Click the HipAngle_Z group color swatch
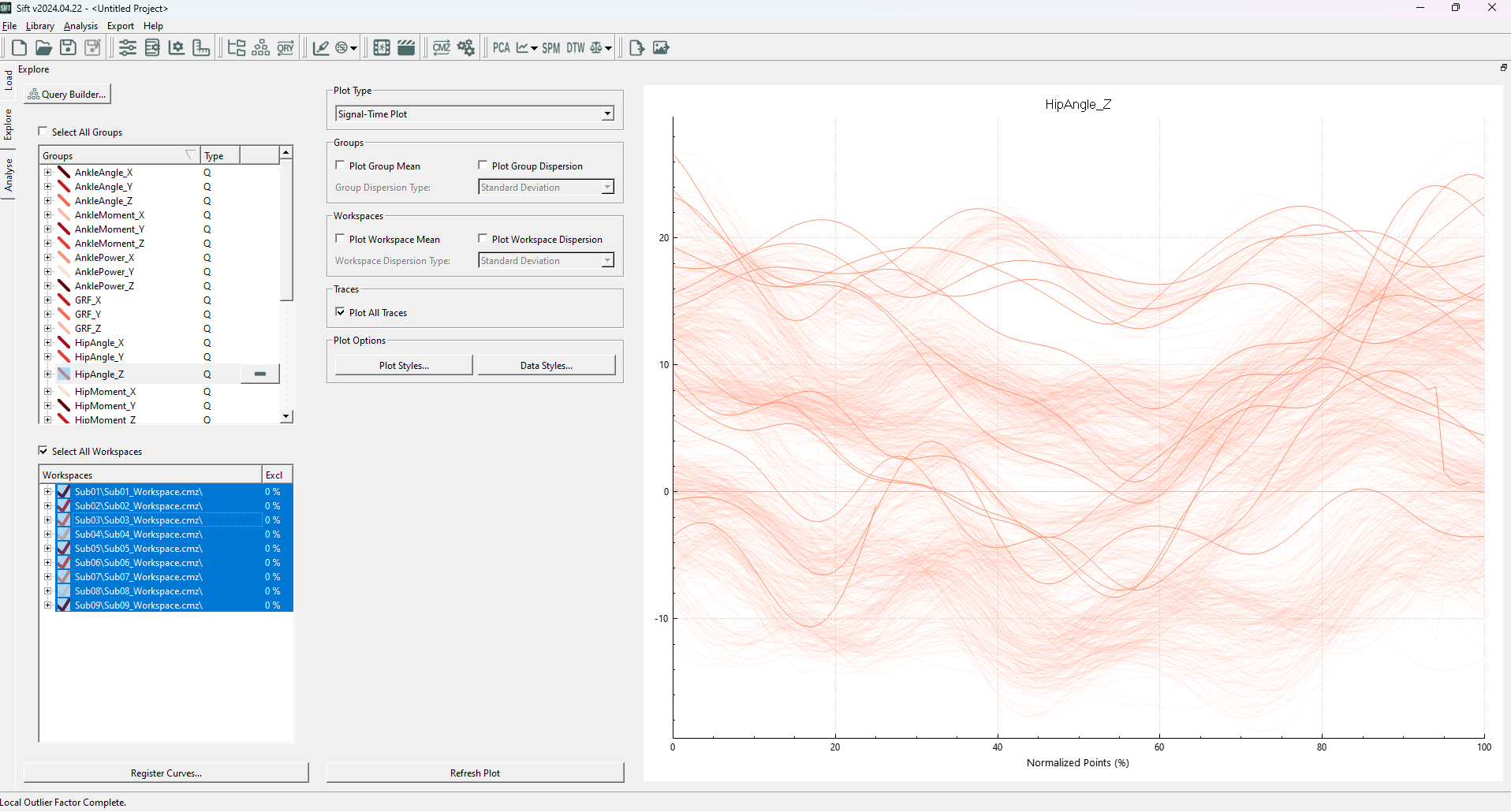The width and height of the screenshot is (1511, 812). 64,374
